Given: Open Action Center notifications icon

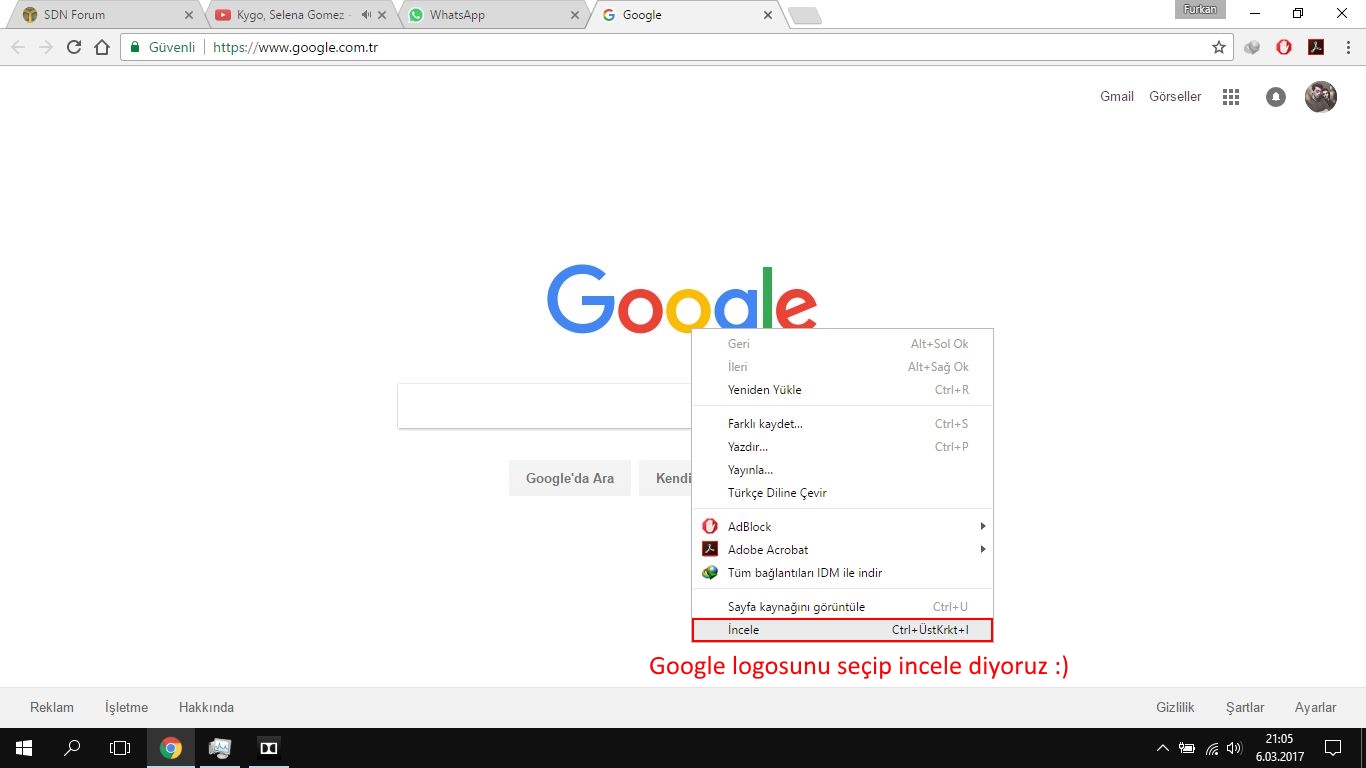Looking at the screenshot, I should click(1332, 748).
